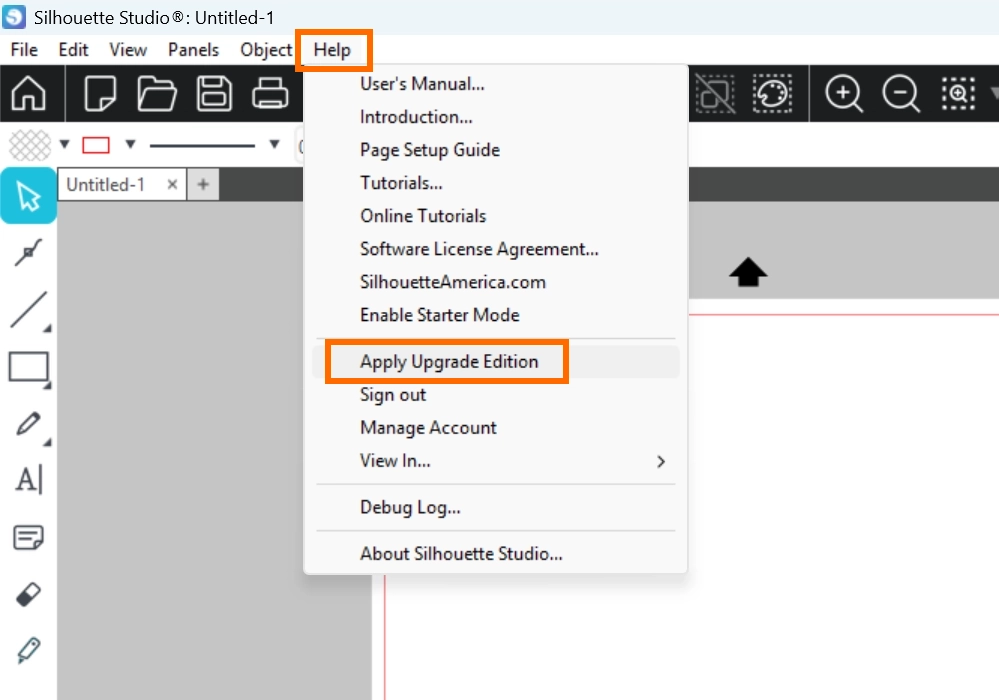Save the document with the floppy disk icon
Screen dimensions: 999x700
pos(214,94)
